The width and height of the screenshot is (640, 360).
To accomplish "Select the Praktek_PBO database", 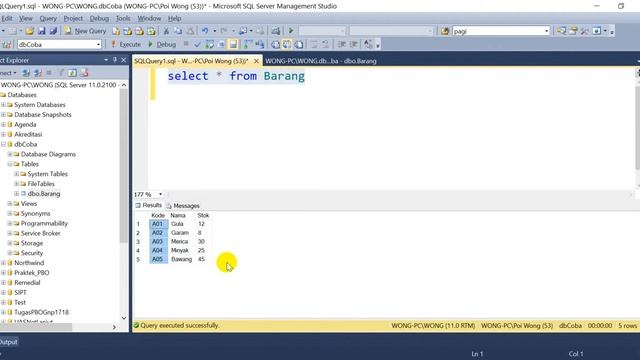I will coord(31,273).
